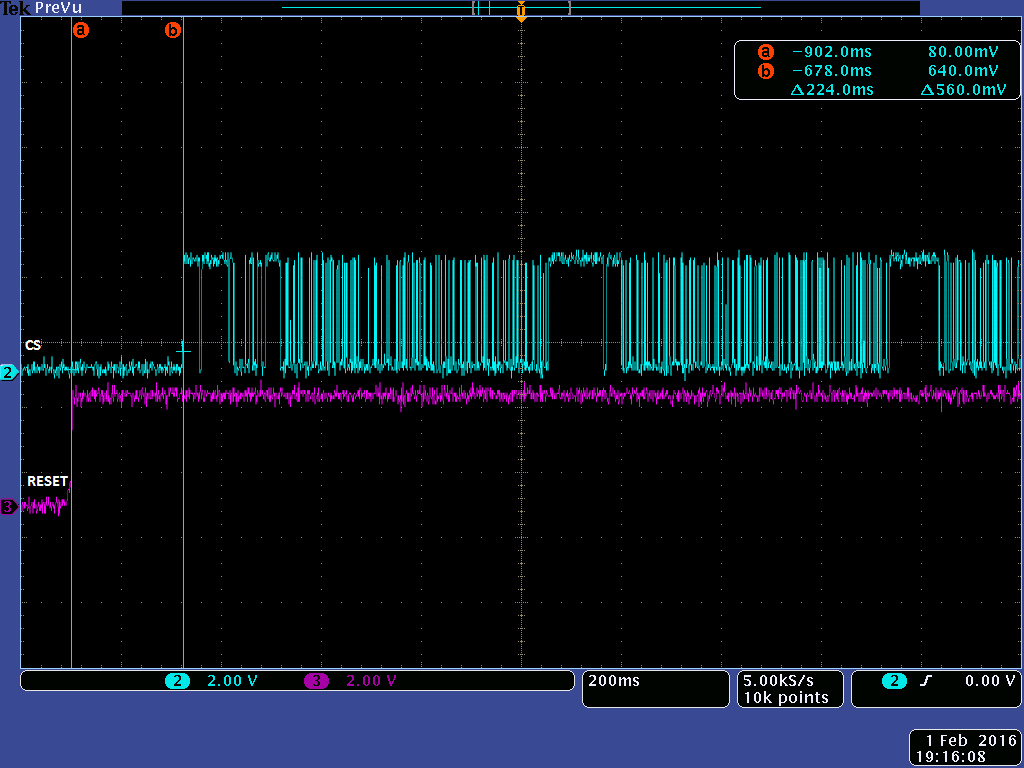Select the -678.0ms cursor b time value

tap(831, 71)
